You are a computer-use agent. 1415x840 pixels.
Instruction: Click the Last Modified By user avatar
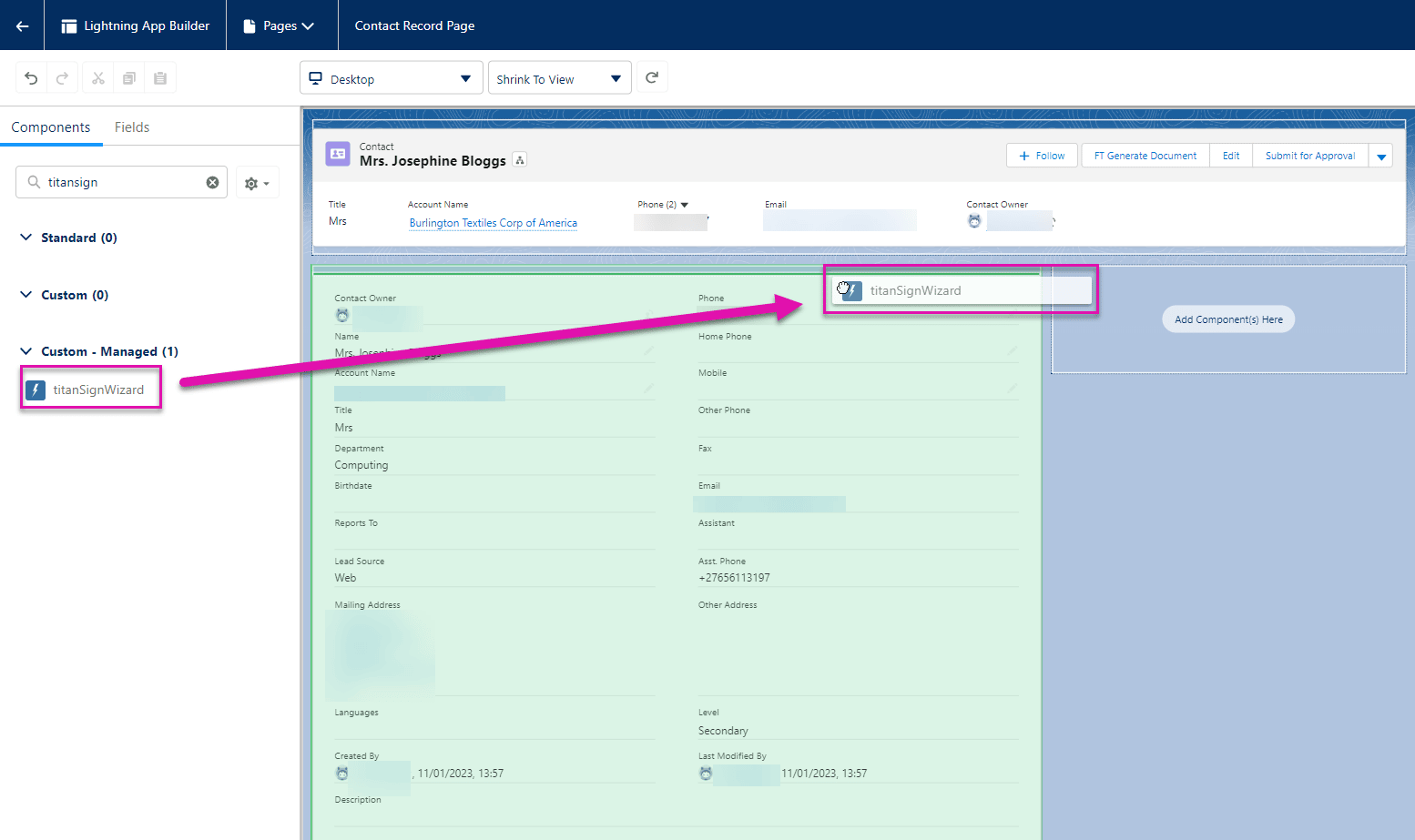click(706, 774)
